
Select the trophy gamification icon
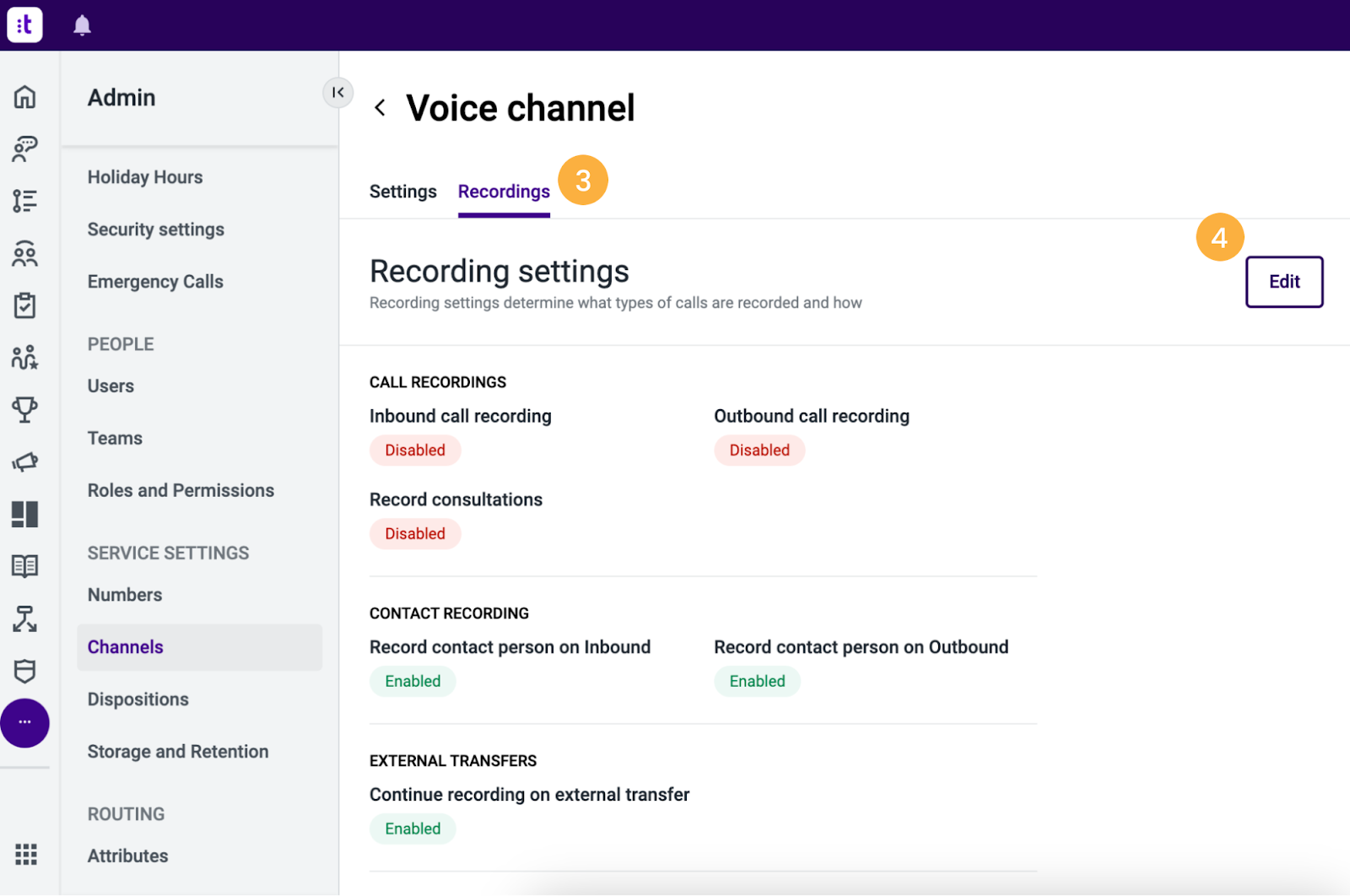coord(25,410)
